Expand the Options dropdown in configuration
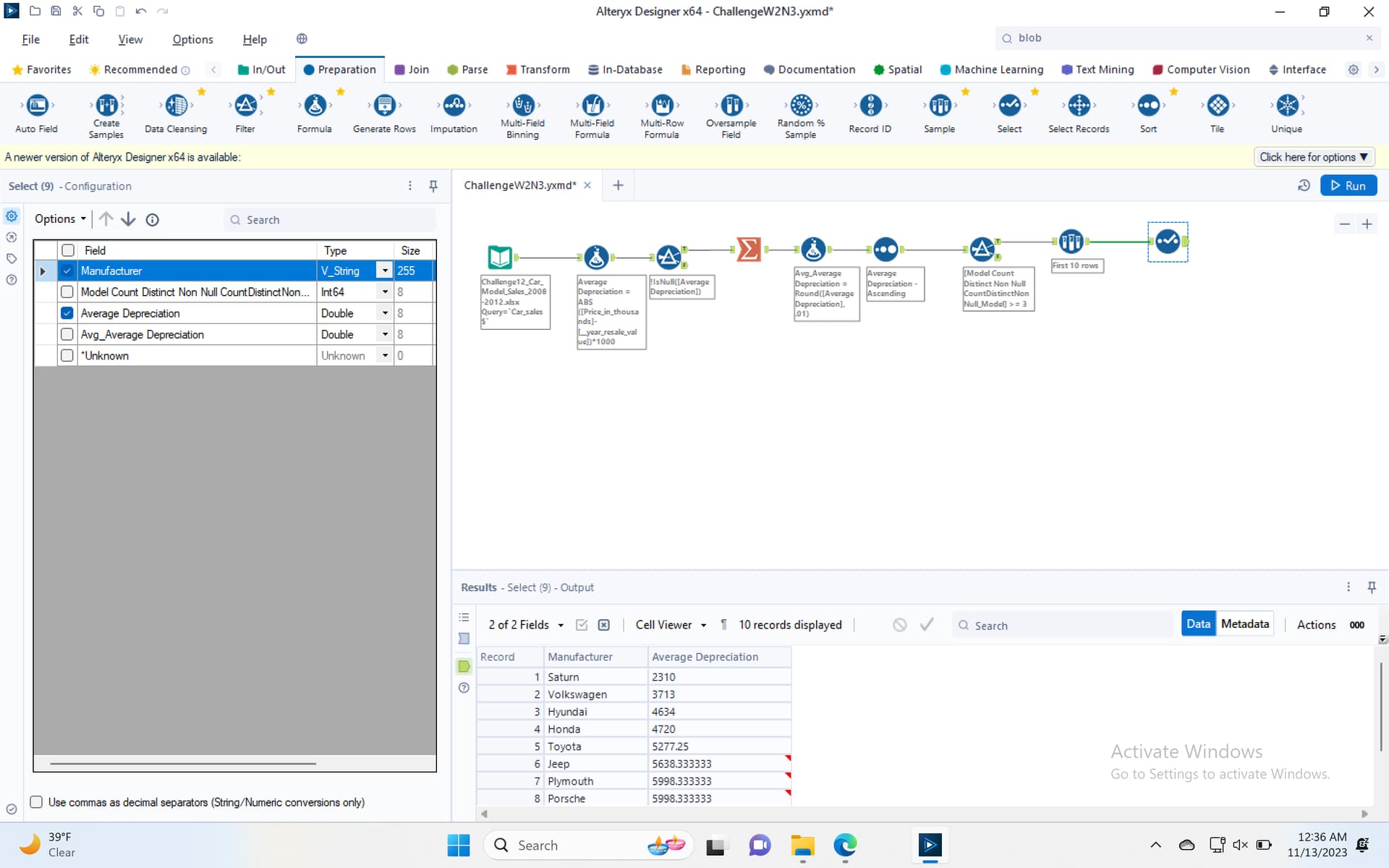Viewport: 1389px width, 868px height. coord(60,219)
